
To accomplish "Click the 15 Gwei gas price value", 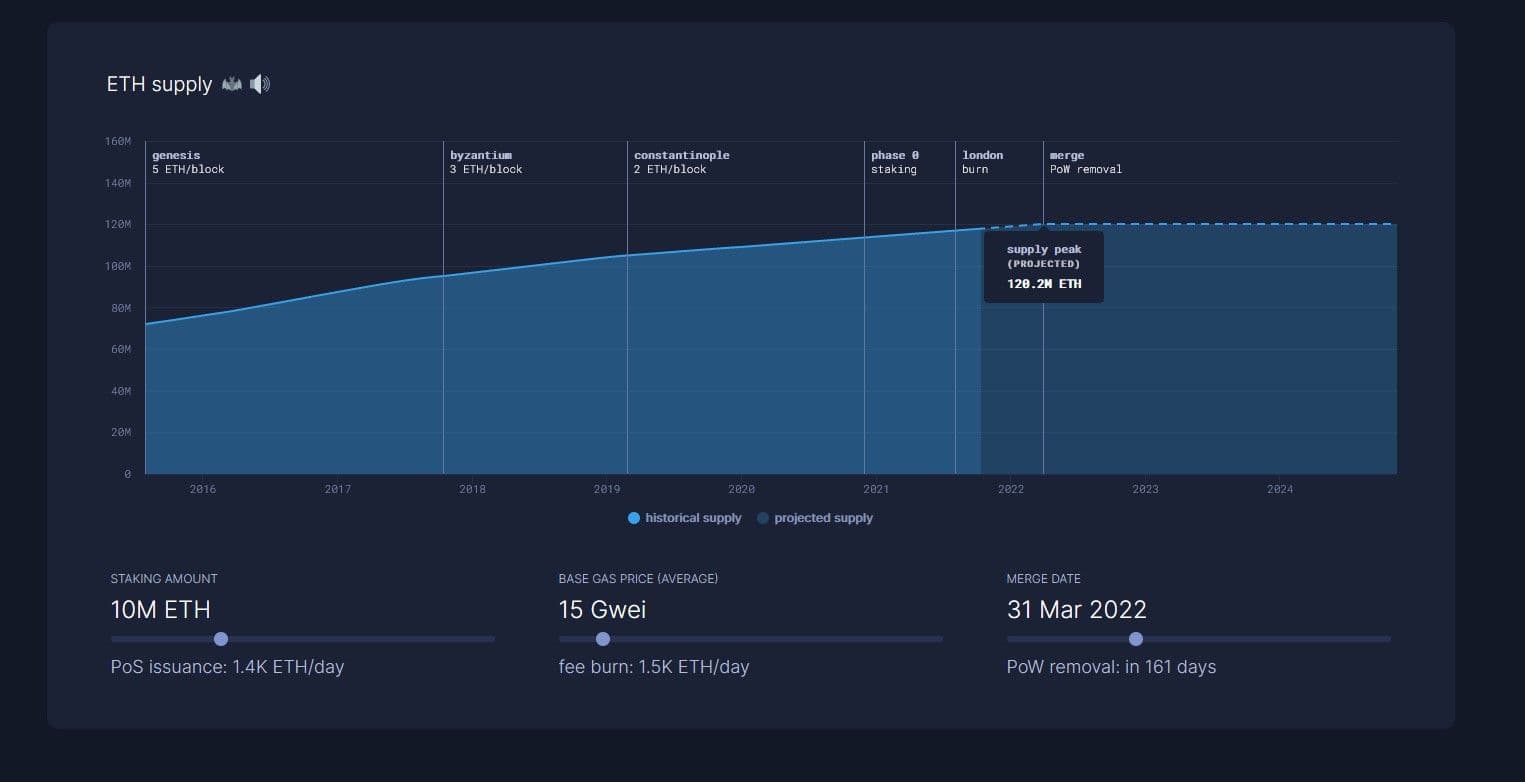I will 602,610.
